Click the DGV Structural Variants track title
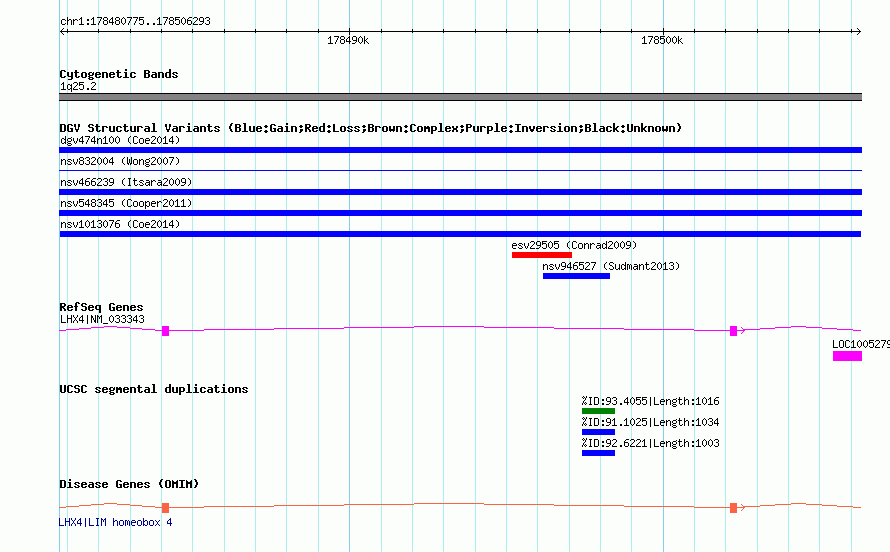Screen dimensions: 890x552 coord(370,128)
